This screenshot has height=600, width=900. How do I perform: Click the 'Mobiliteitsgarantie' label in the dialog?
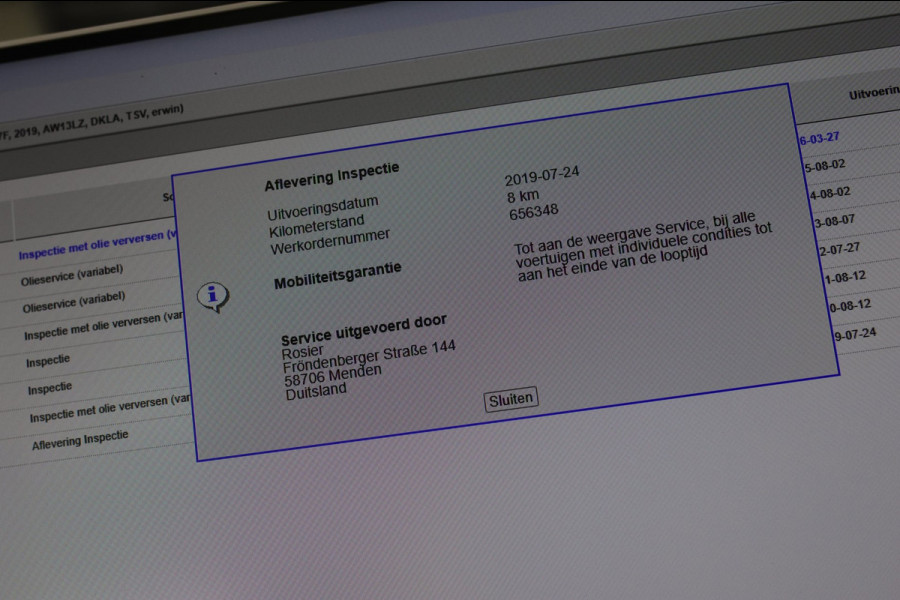[338, 276]
